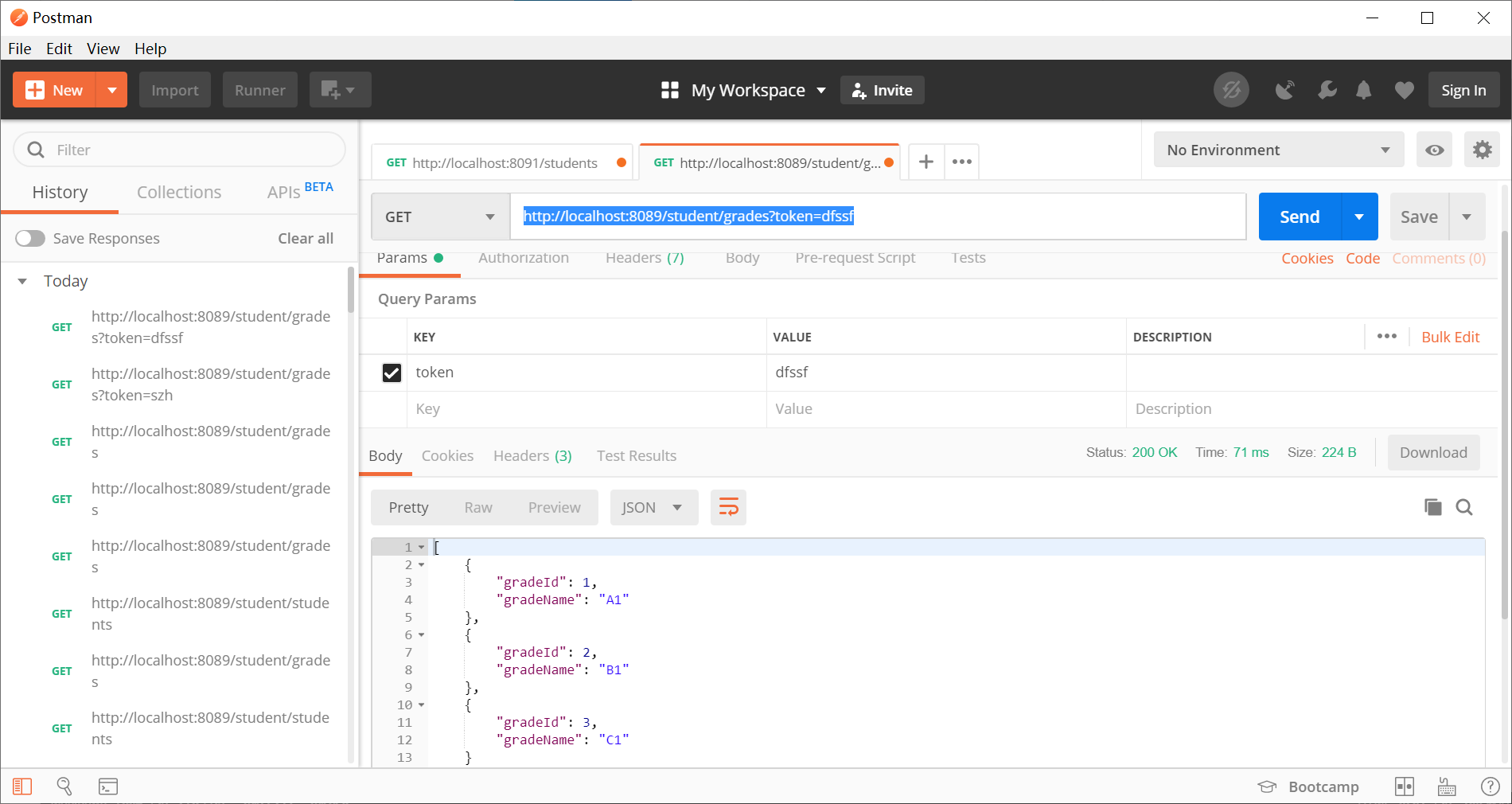Viewport: 1512px width, 804px height.
Task: Click the sidebar Filter input field
Action: 180,150
